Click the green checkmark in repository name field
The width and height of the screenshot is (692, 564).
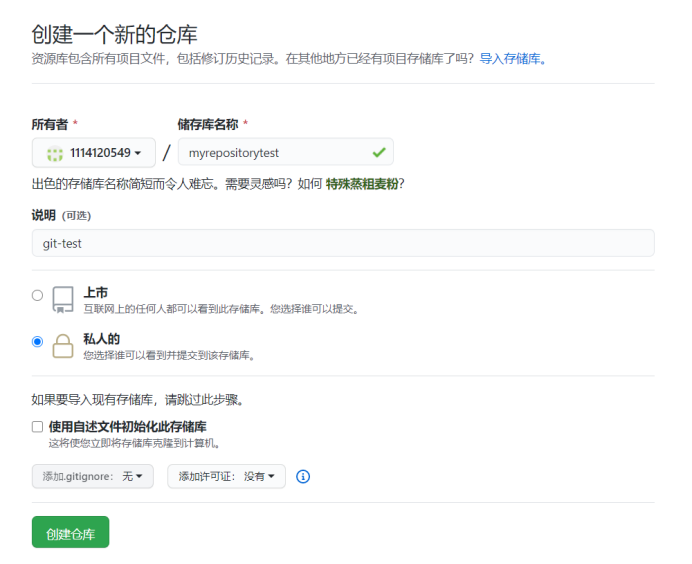pyautogui.click(x=379, y=153)
